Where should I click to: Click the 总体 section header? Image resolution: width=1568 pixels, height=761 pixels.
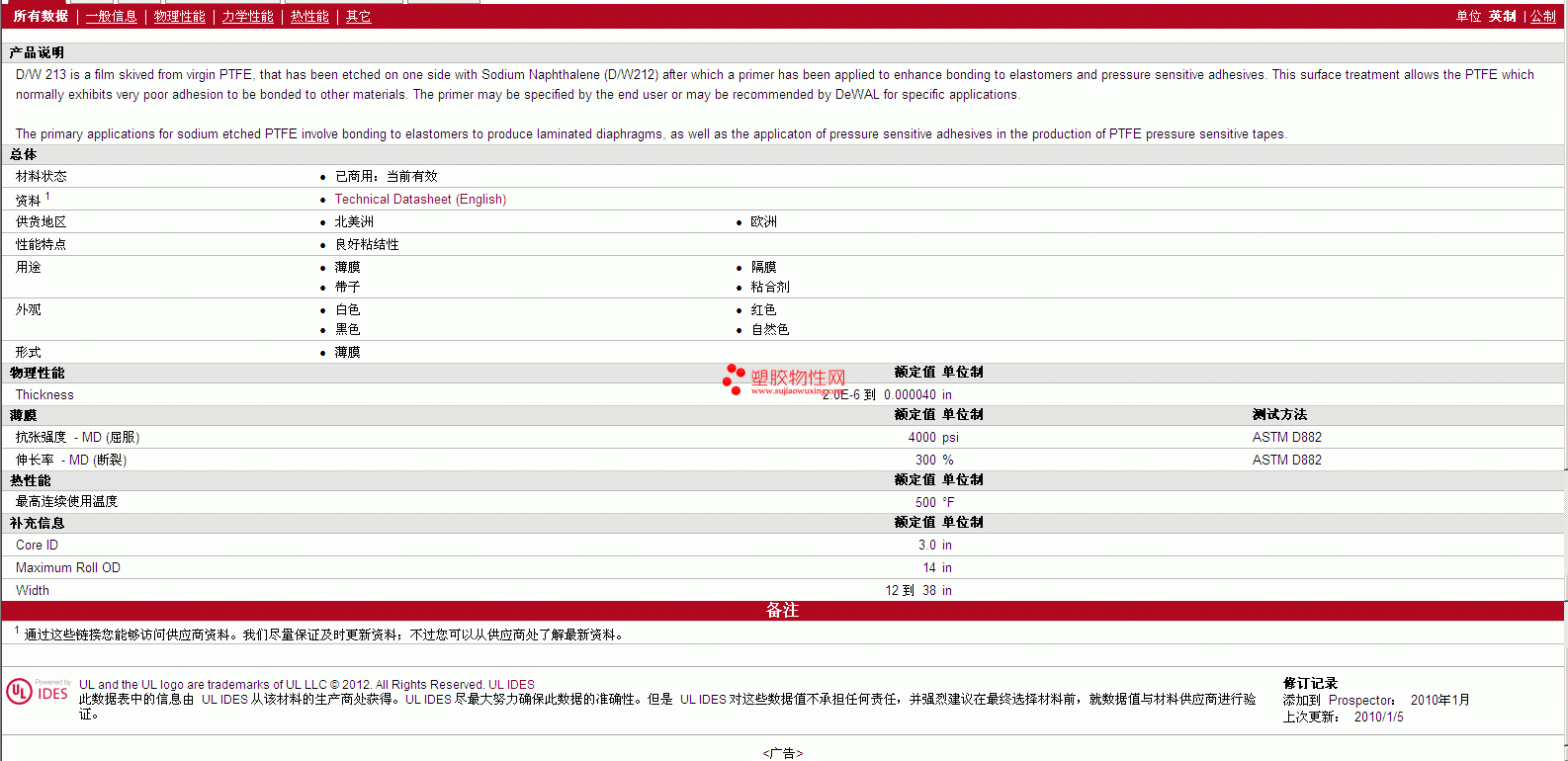24,154
